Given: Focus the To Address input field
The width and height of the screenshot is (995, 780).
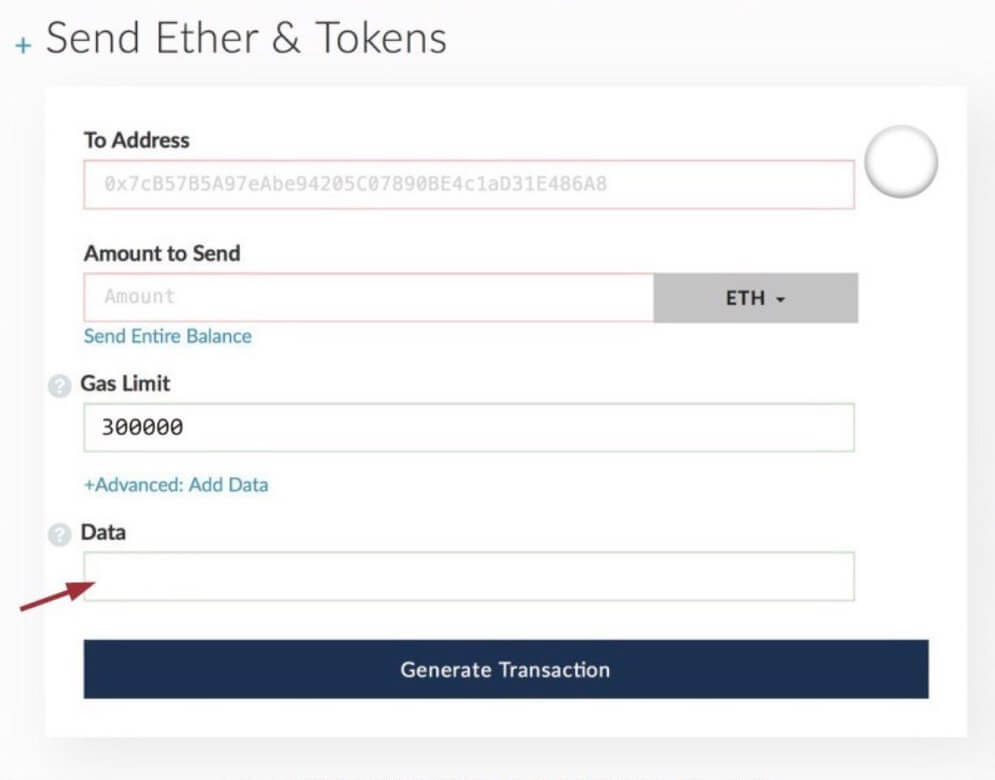Looking at the screenshot, I should tap(468, 184).
